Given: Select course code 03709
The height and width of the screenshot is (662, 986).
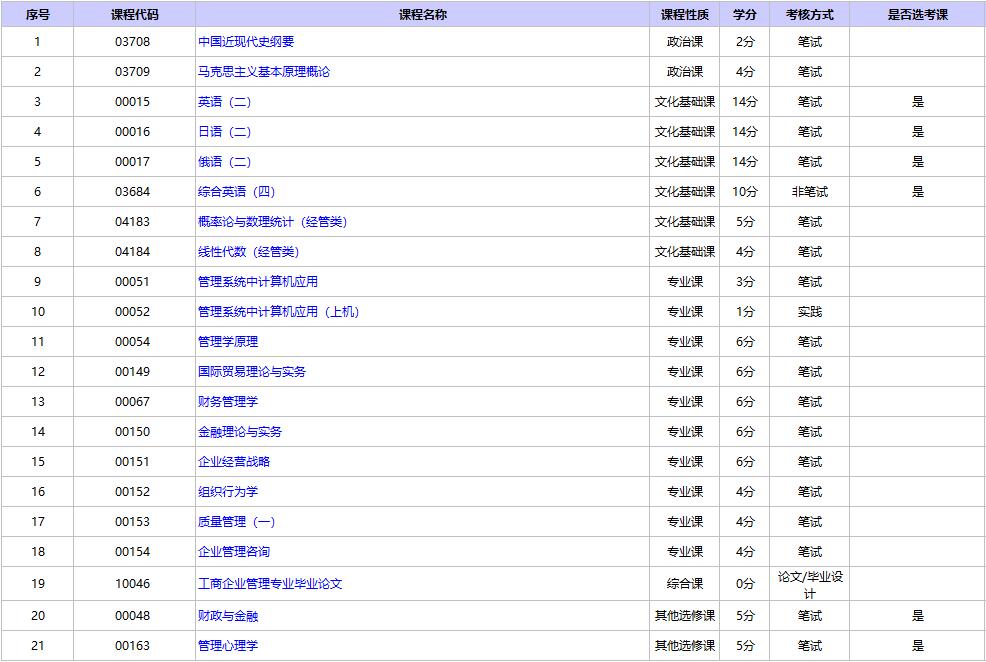Looking at the screenshot, I should coord(133,72).
